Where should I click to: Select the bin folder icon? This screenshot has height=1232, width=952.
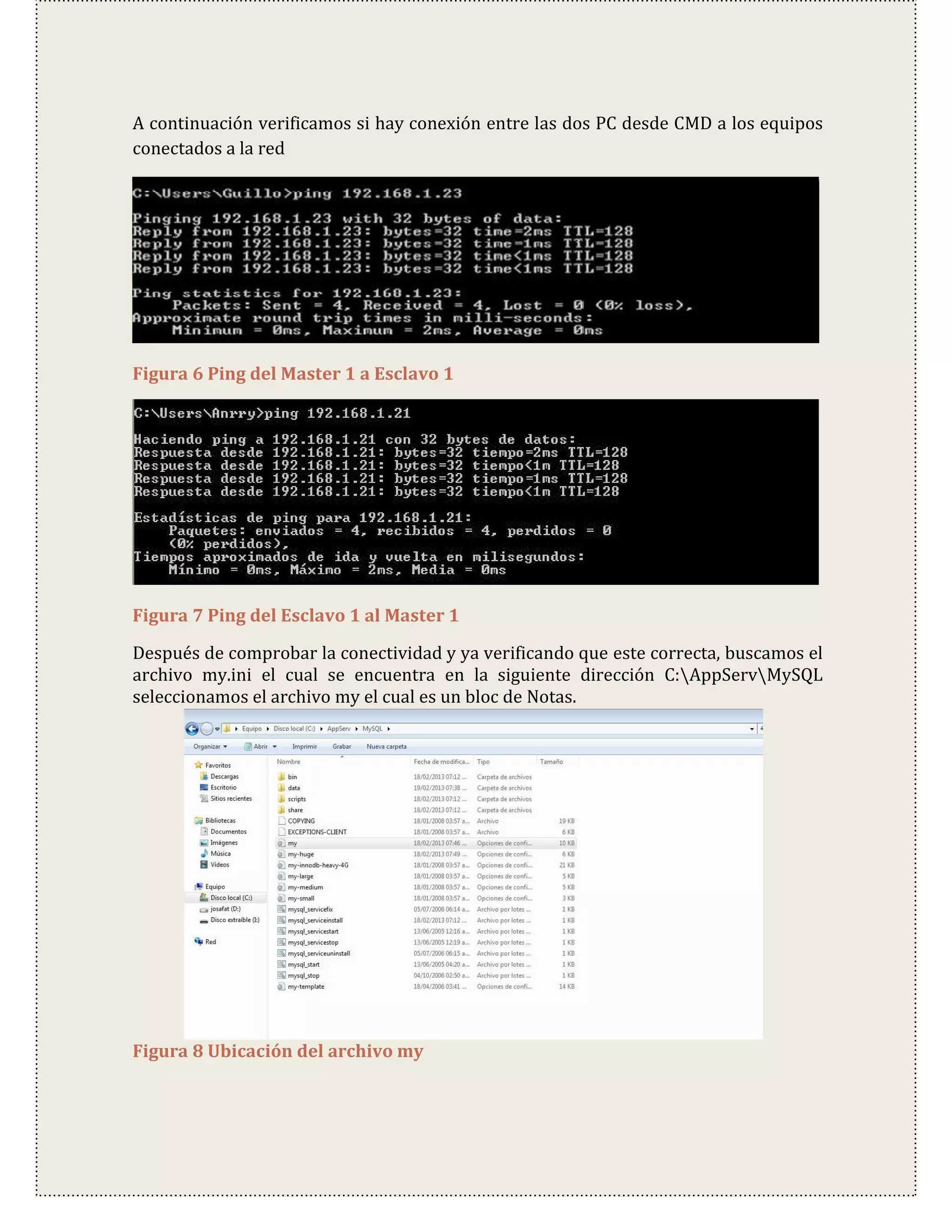point(281,777)
